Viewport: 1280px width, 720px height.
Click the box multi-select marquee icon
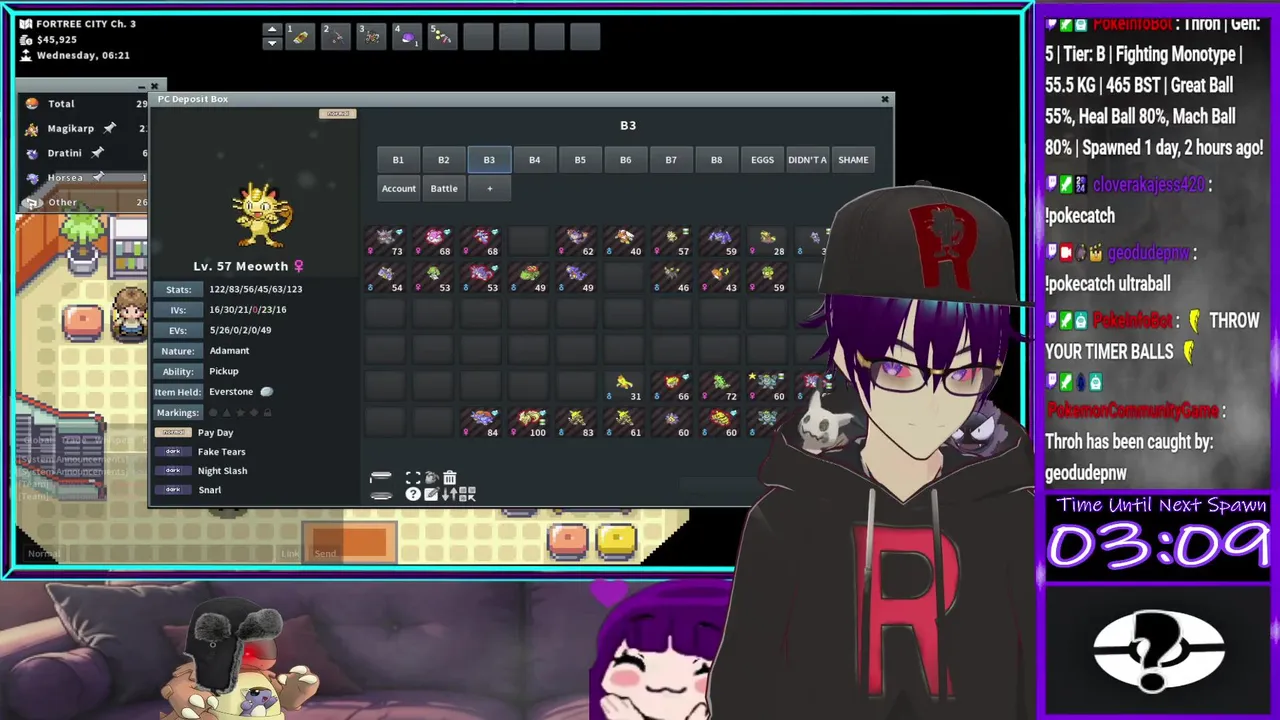(413, 478)
